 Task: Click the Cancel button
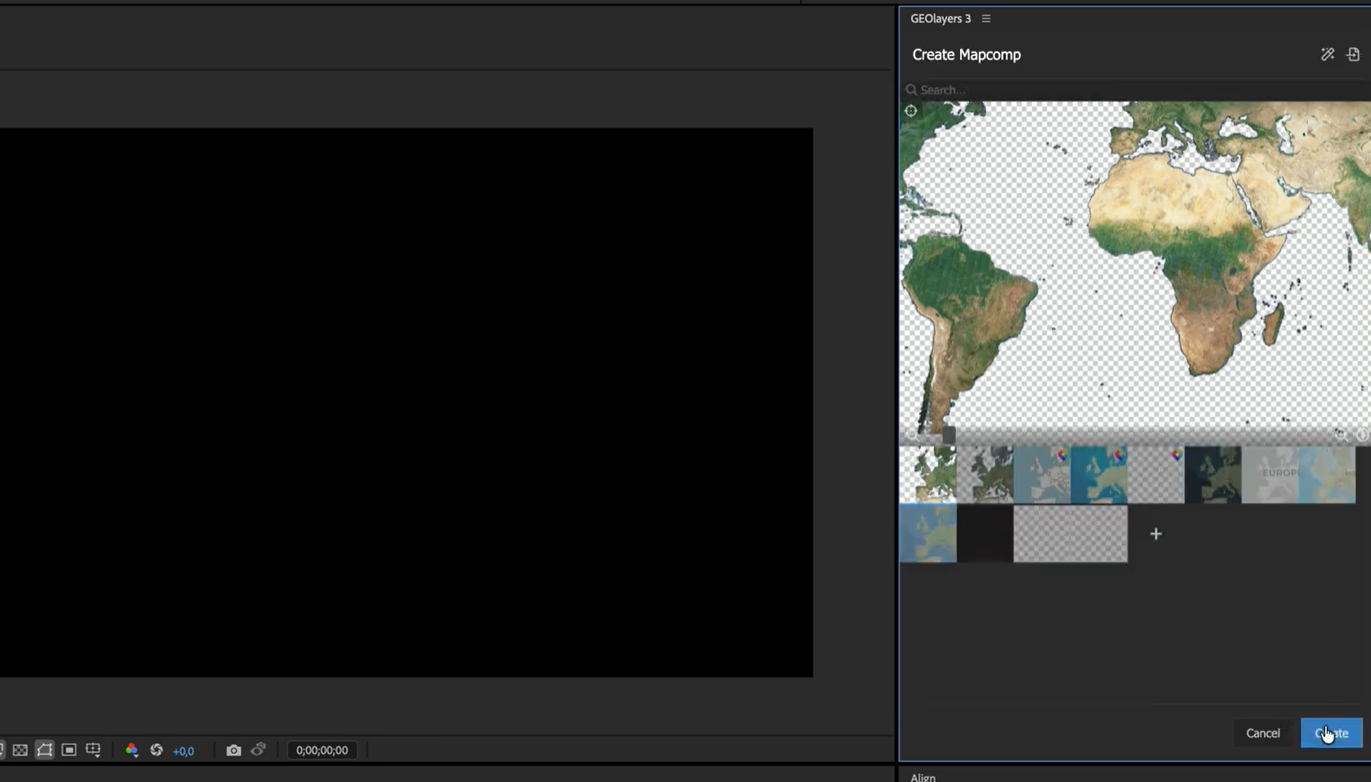click(1262, 733)
